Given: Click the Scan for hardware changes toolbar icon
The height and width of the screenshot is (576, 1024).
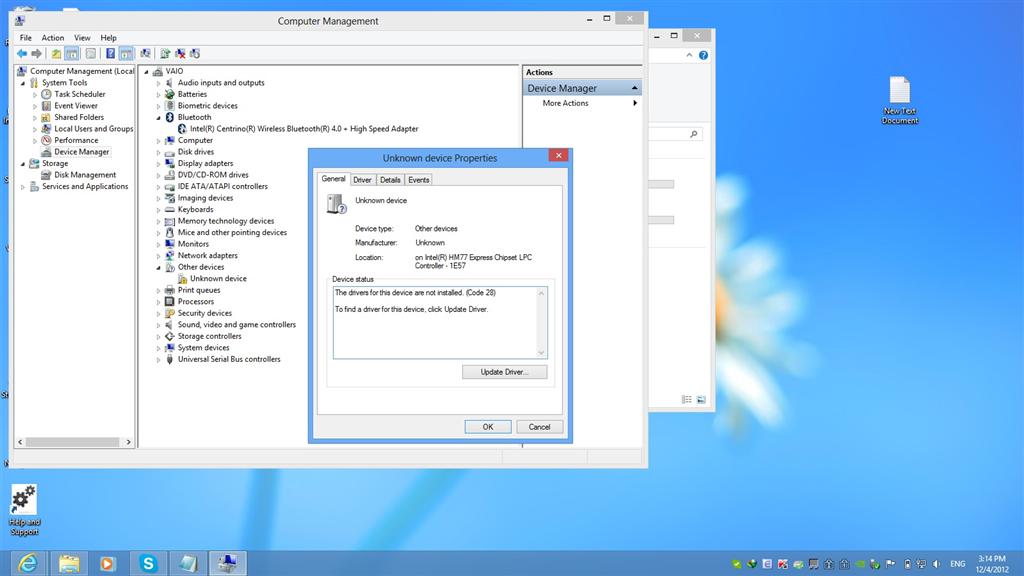Looking at the screenshot, I should (x=145, y=54).
